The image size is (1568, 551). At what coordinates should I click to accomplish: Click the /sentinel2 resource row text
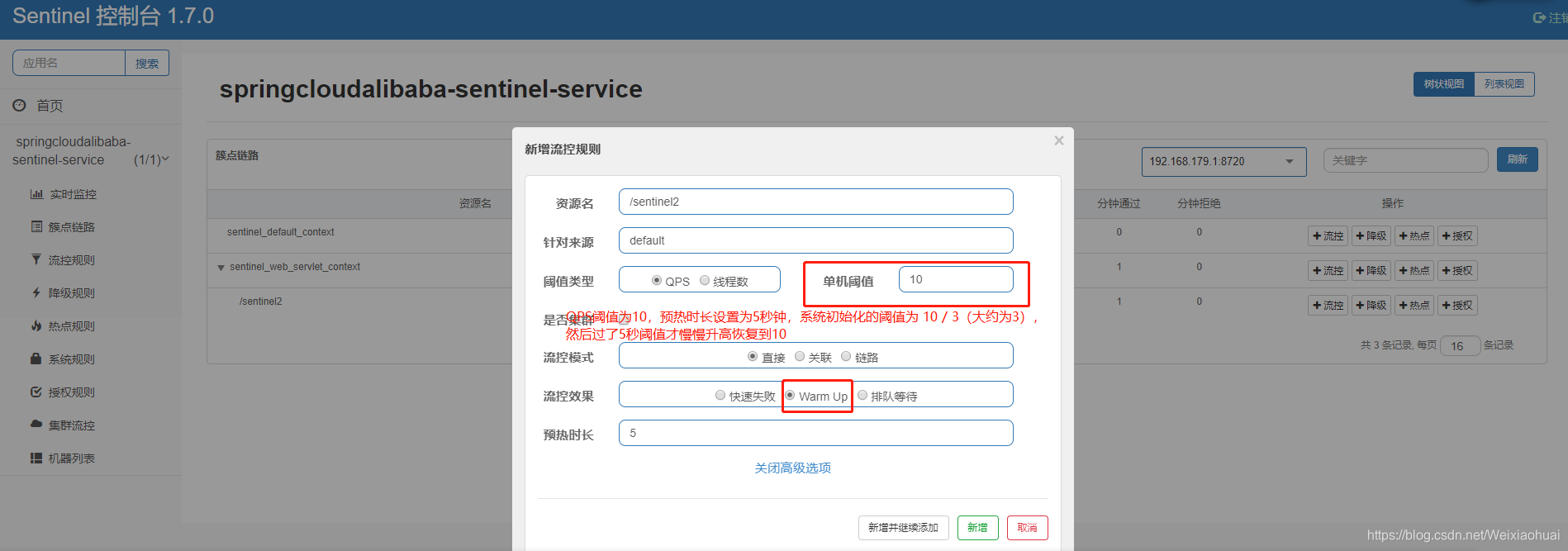pos(261,302)
